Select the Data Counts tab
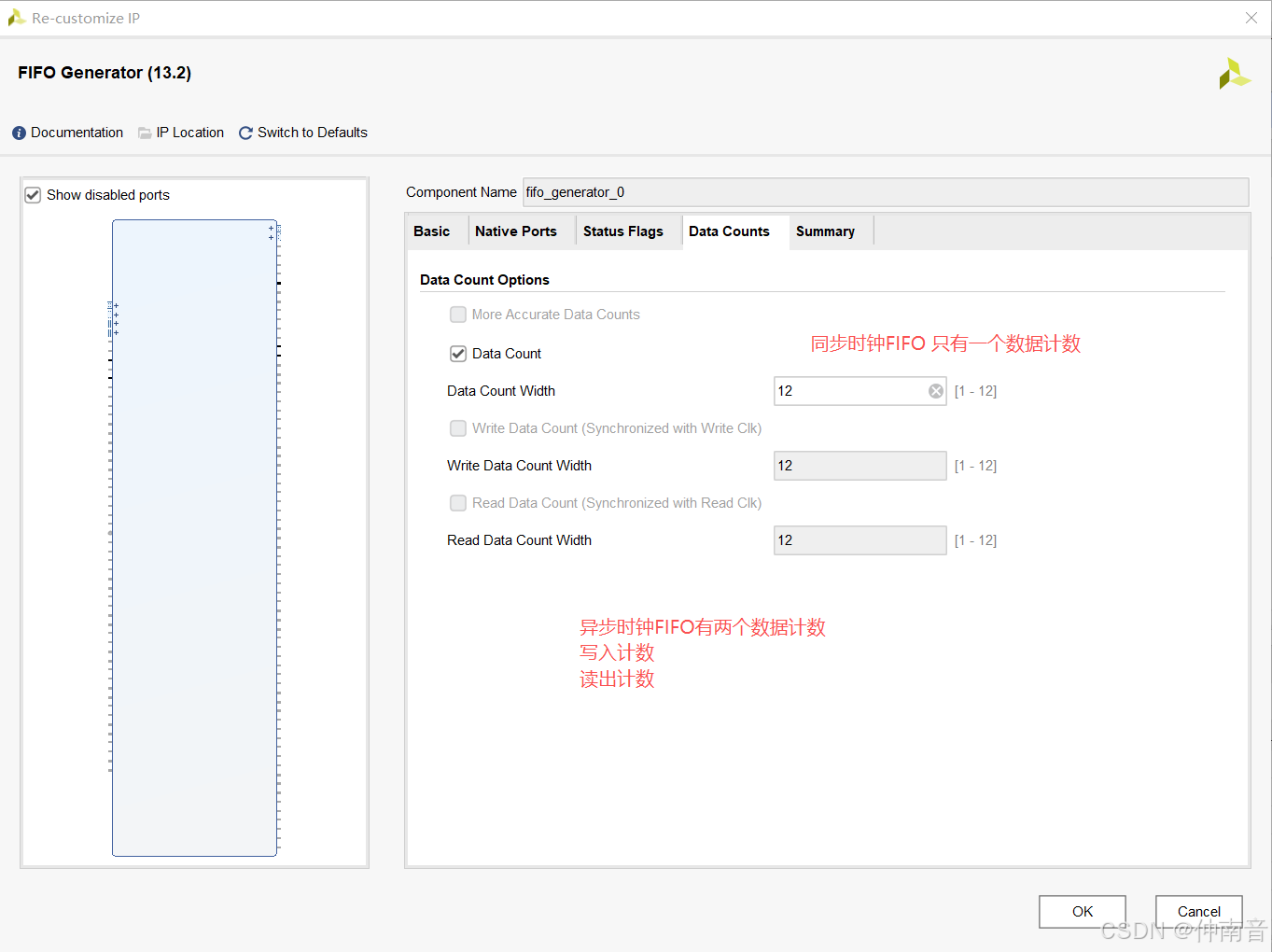This screenshot has height=952, width=1272. click(729, 231)
